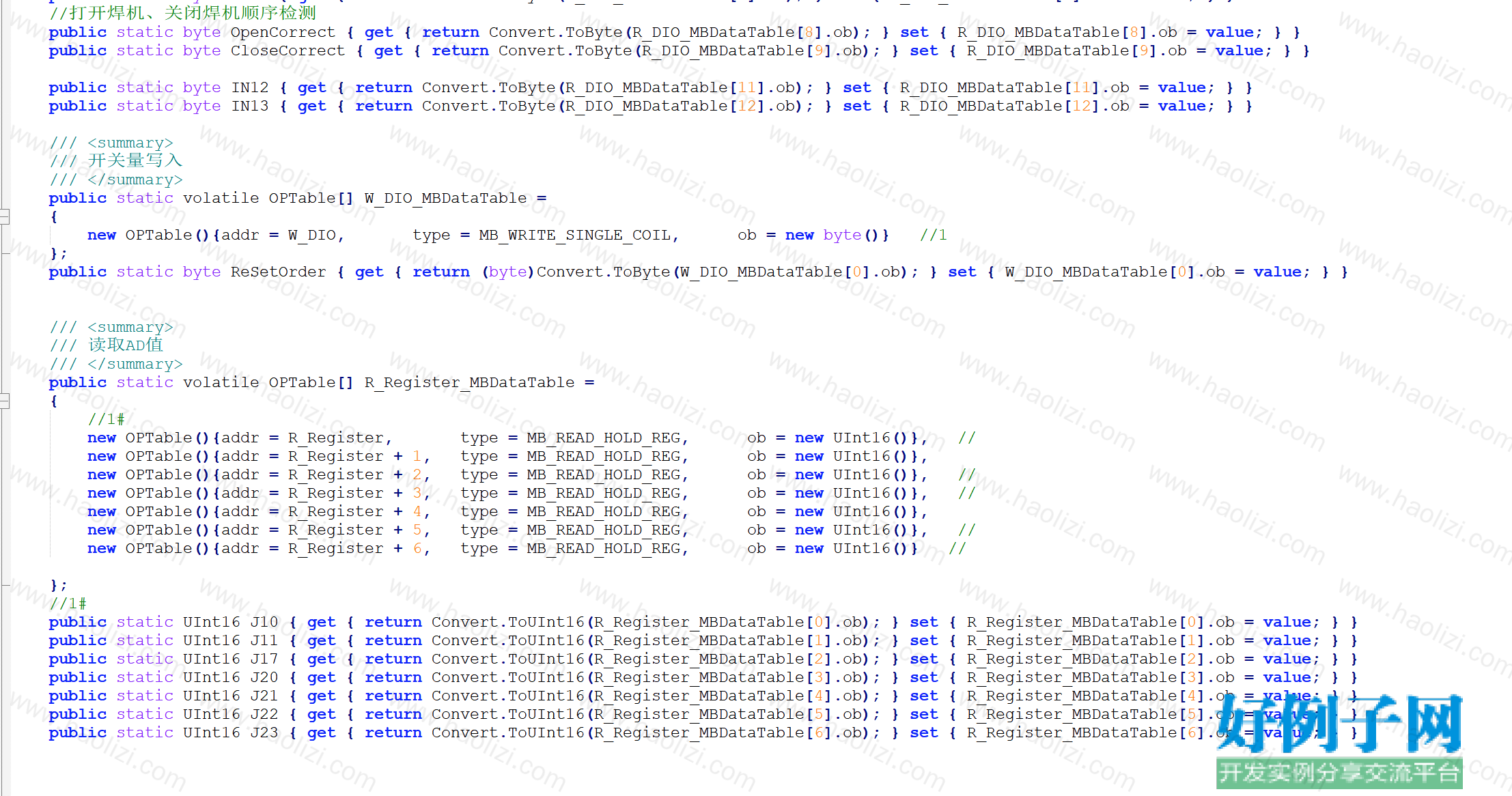
Task: Click the '//1' comment after byte()
Action: coord(934,235)
